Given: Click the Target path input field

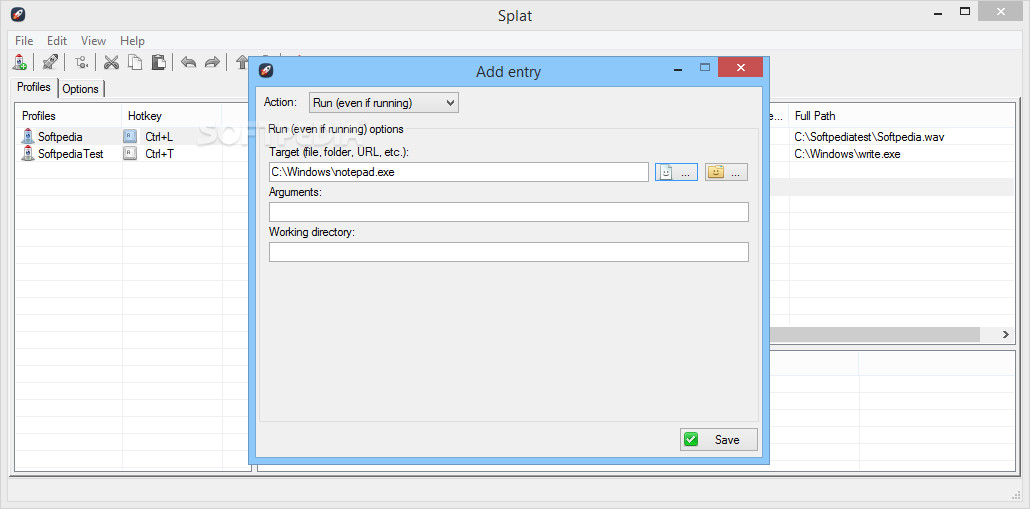Looking at the screenshot, I should [459, 172].
